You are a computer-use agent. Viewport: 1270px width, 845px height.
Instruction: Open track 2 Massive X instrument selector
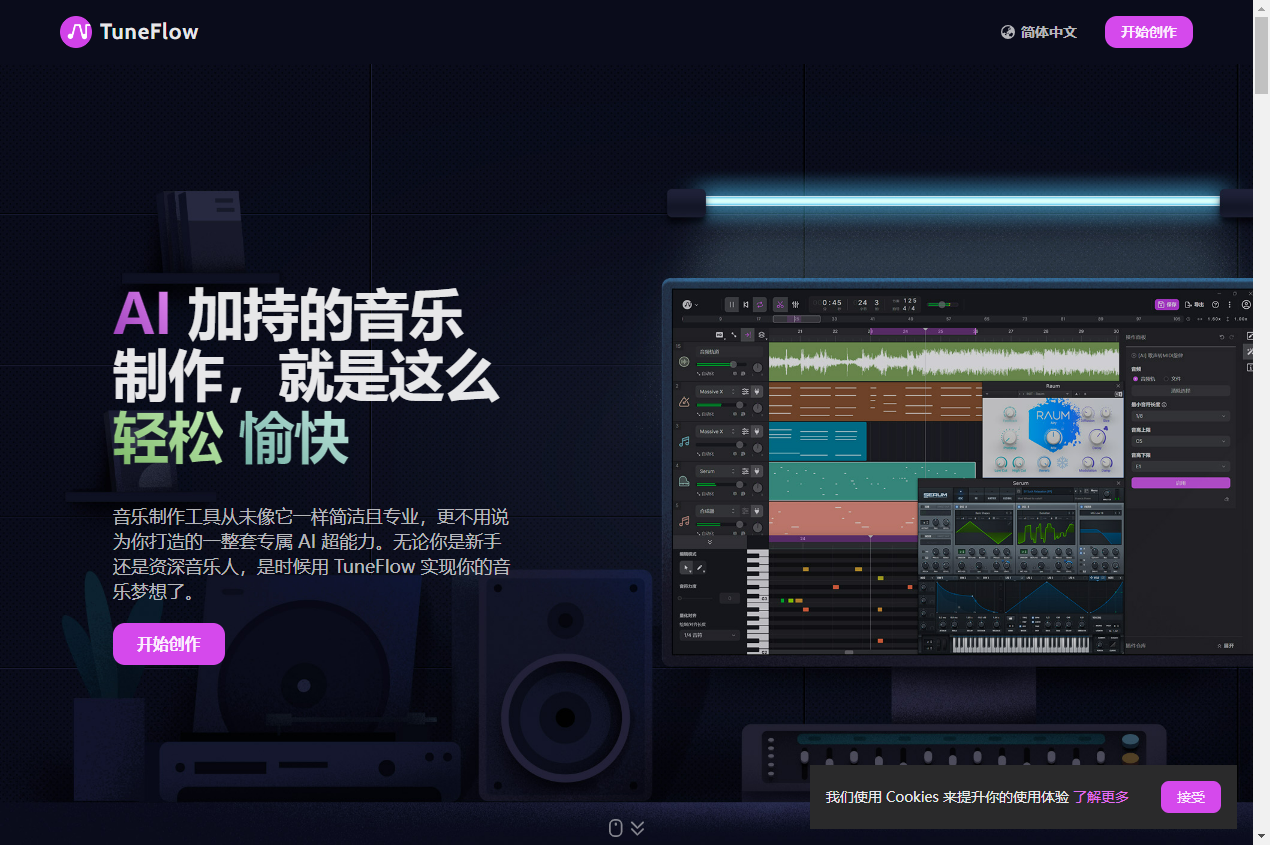coord(716,392)
